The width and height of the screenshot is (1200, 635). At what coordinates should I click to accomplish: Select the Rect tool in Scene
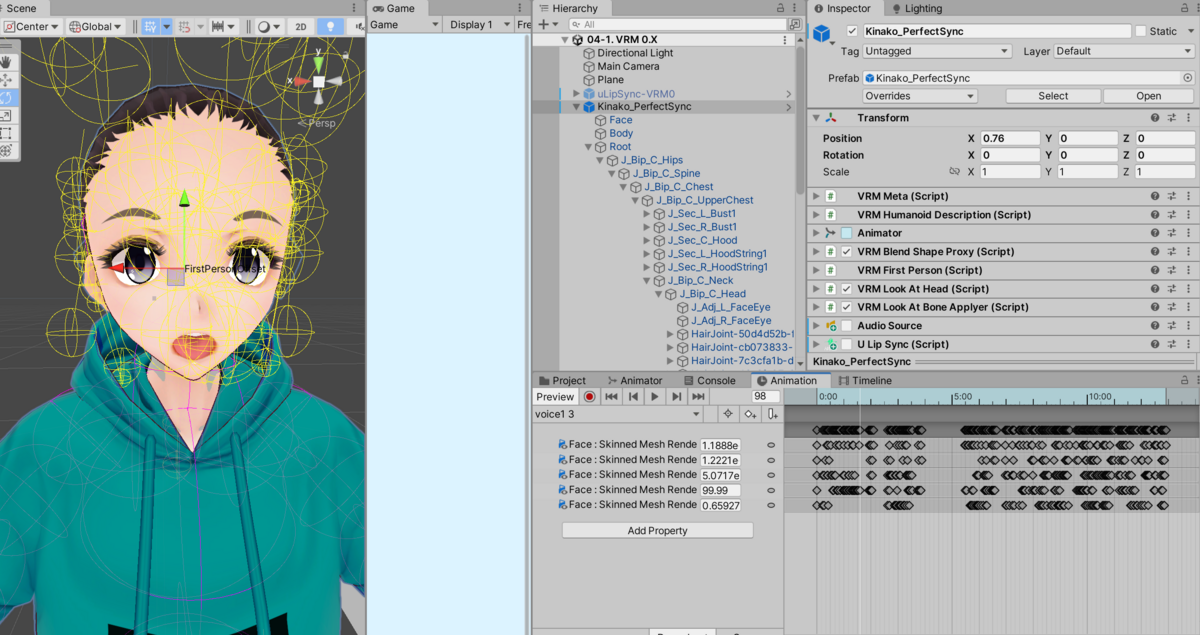7,132
